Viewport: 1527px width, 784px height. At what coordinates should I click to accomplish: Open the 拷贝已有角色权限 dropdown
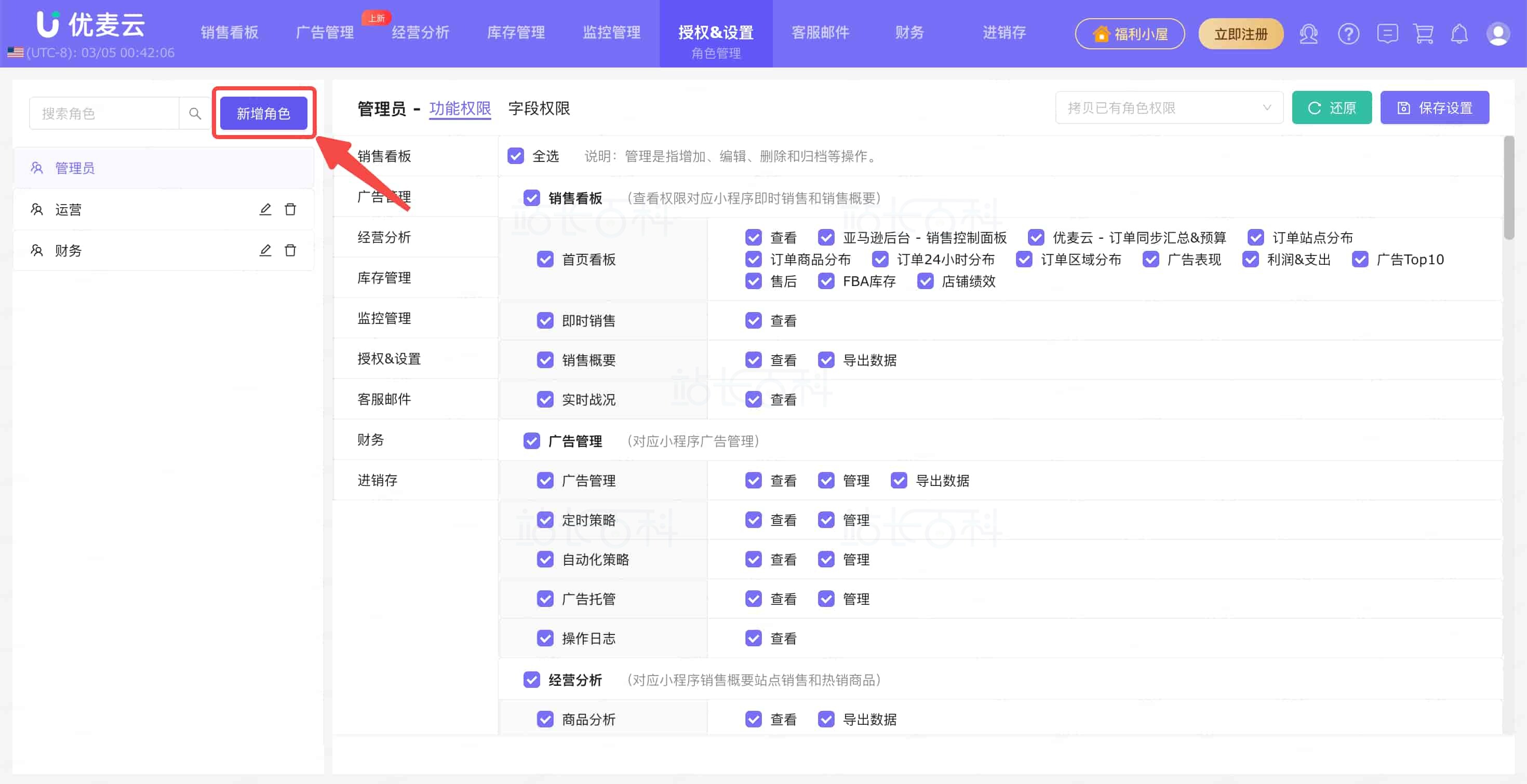click(x=1169, y=108)
